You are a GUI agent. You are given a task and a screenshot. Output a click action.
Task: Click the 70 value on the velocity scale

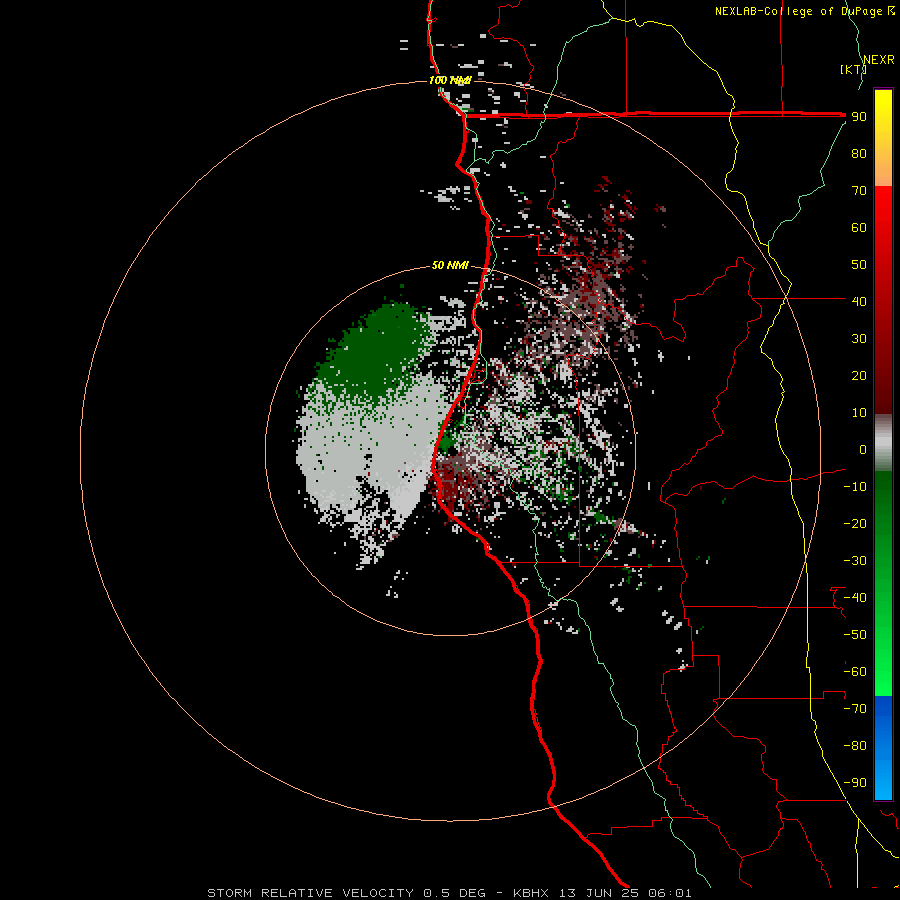[x=859, y=191]
